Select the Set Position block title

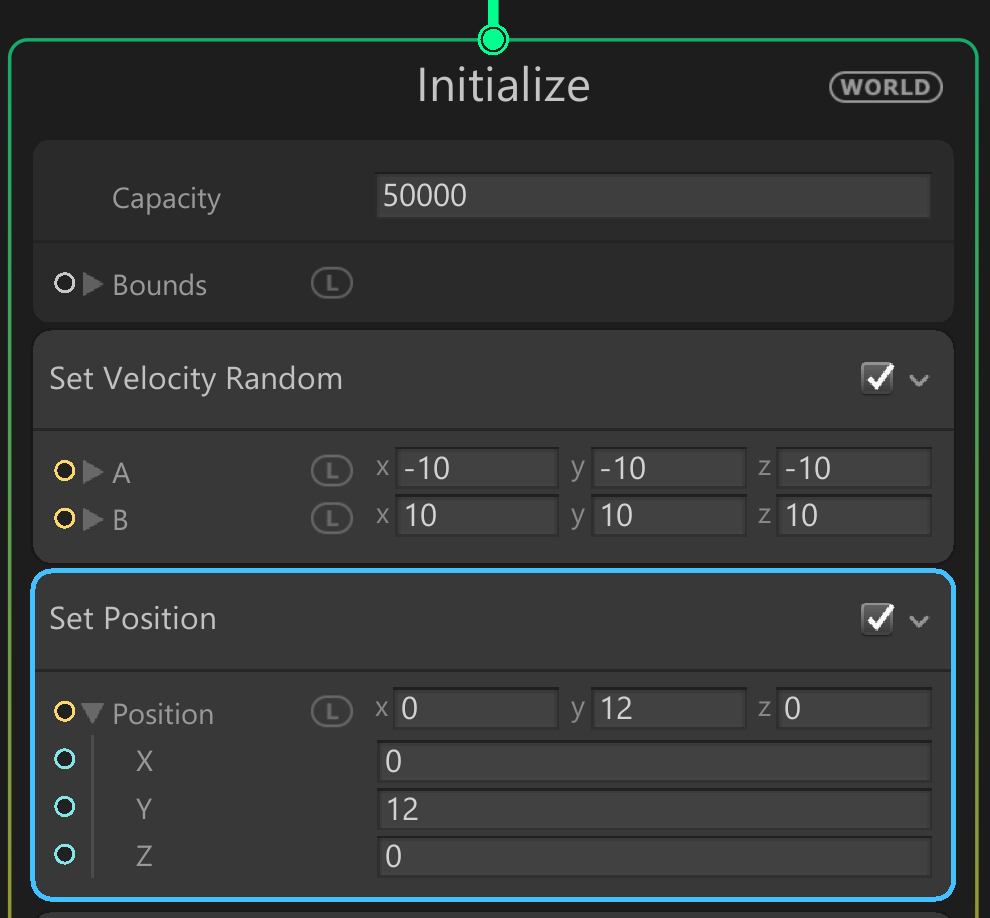point(133,618)
